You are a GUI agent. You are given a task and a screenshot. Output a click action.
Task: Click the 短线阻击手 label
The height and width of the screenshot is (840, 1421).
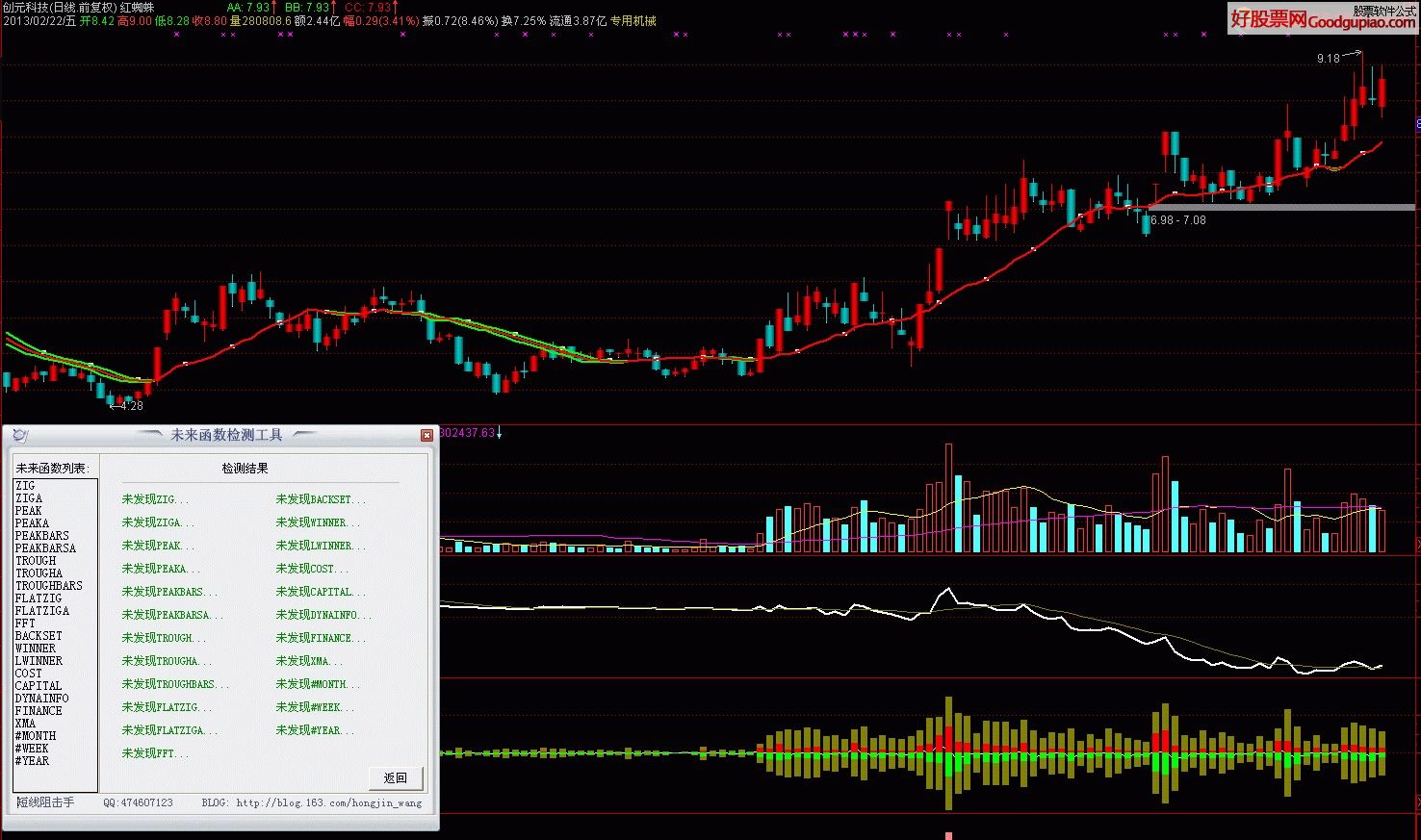(45, 802)
